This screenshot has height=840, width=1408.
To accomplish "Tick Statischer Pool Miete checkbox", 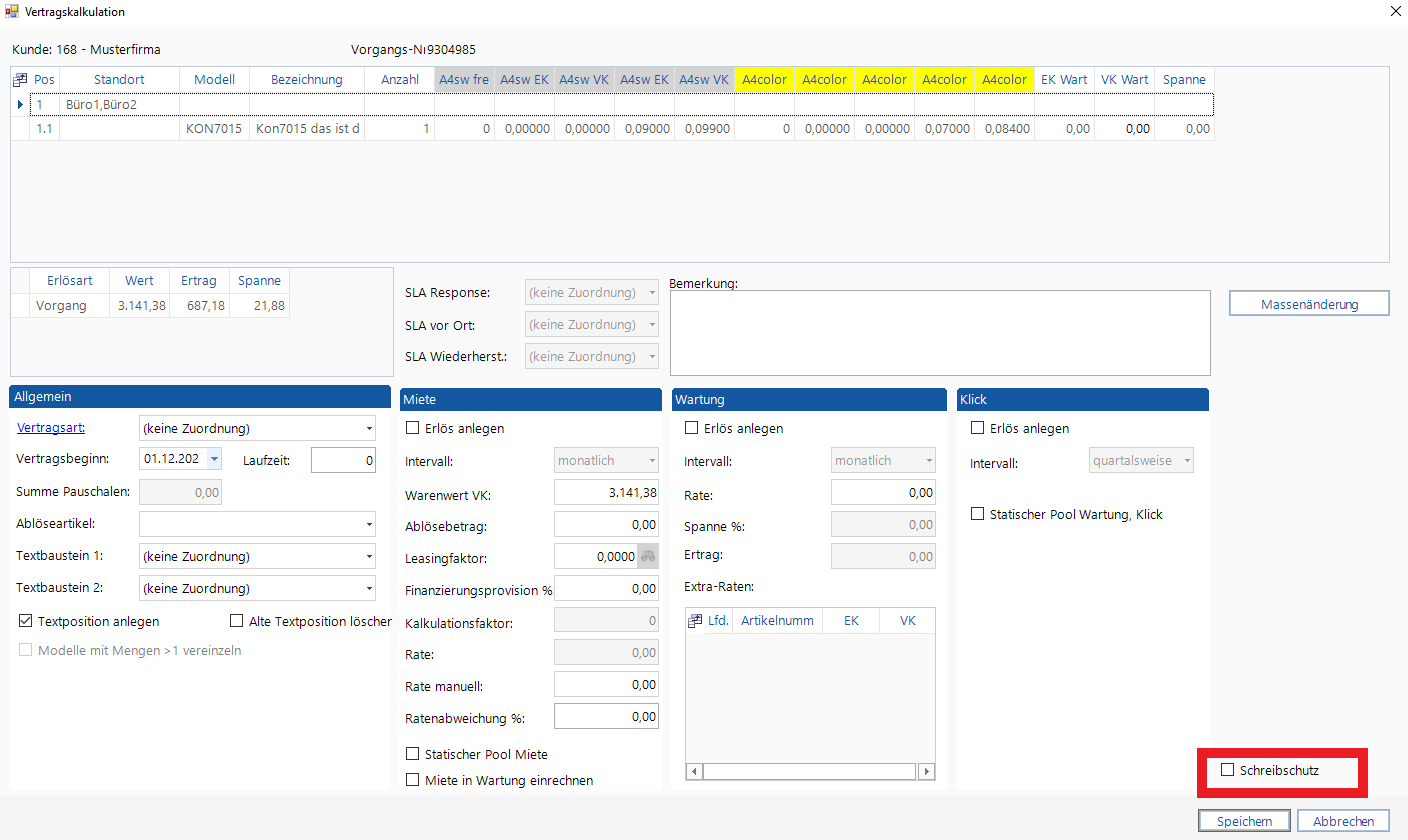I will click(x=413, y=754).
